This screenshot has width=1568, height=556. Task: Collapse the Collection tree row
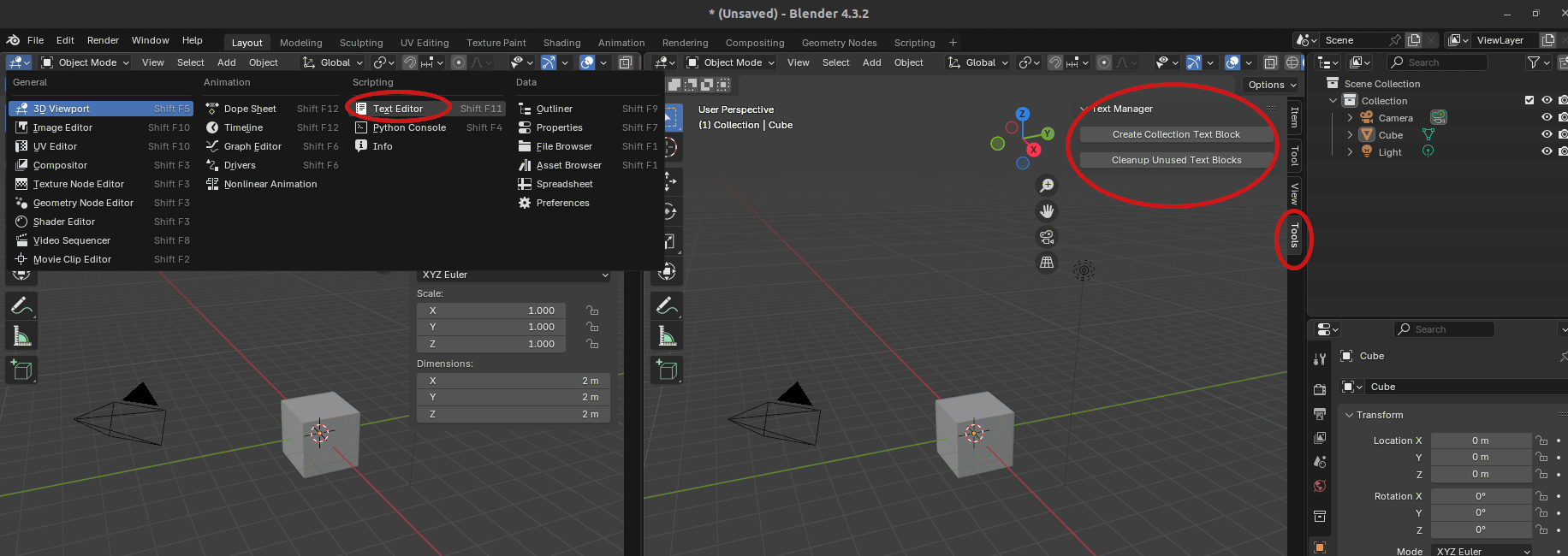(x=1333, y=101)
